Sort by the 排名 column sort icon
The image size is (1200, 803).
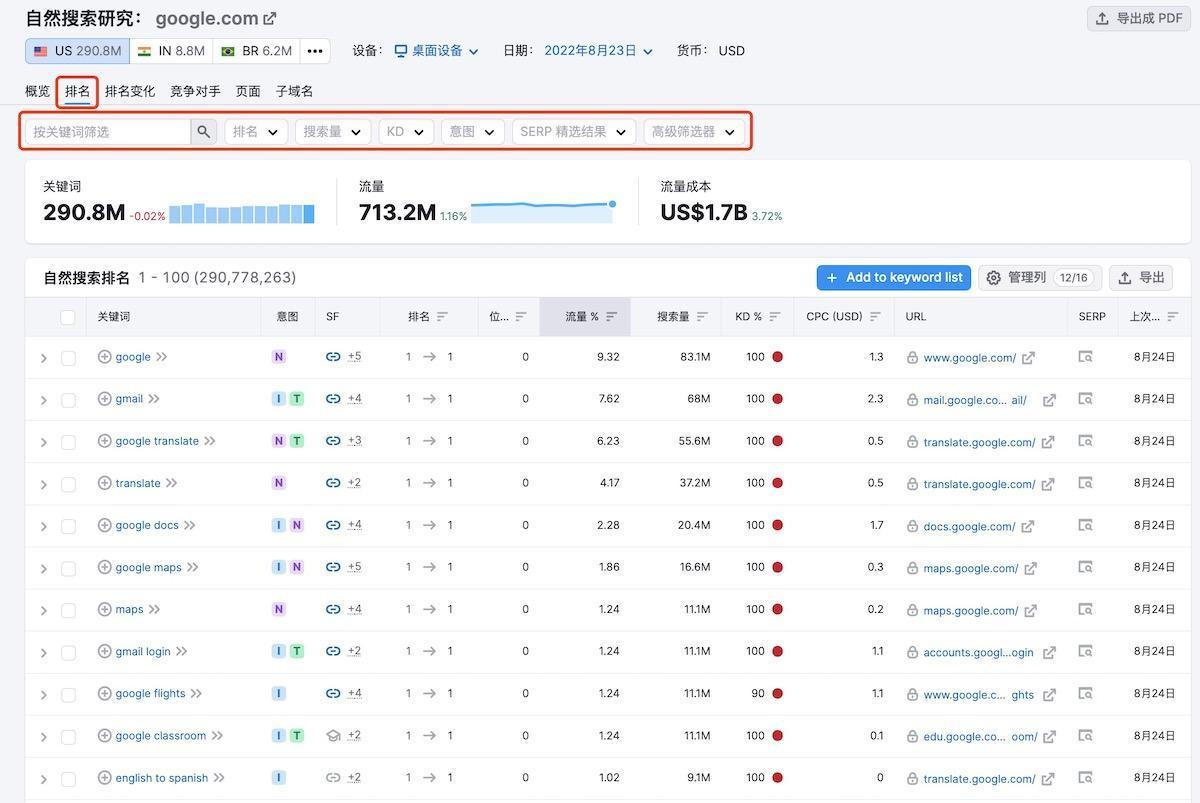[x=442, y=317]
